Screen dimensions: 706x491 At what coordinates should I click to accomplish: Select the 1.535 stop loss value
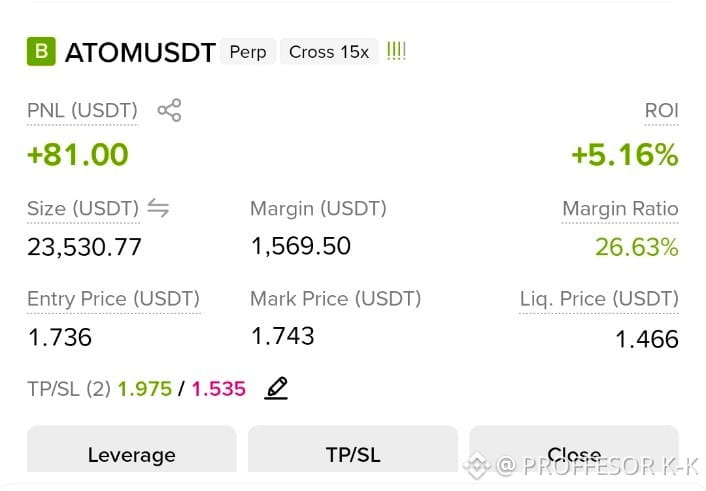tap(219, 389)
